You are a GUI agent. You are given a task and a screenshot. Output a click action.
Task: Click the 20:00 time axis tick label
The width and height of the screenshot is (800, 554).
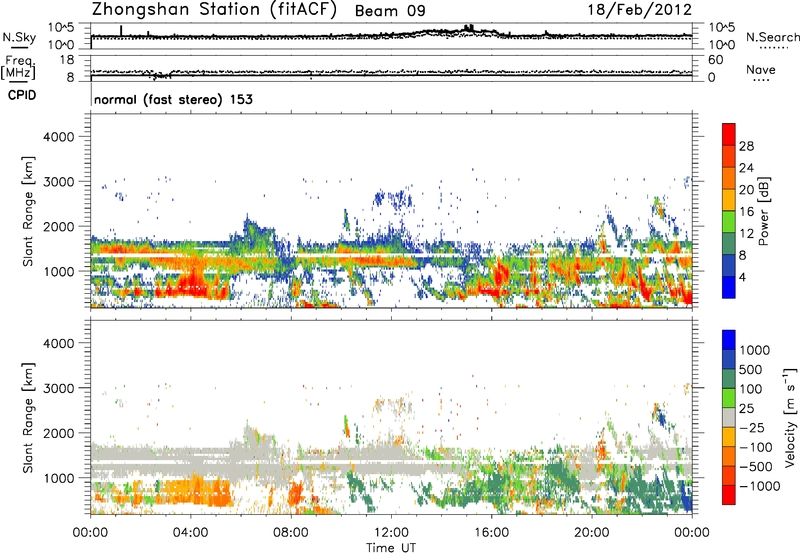tap(591, 533)
